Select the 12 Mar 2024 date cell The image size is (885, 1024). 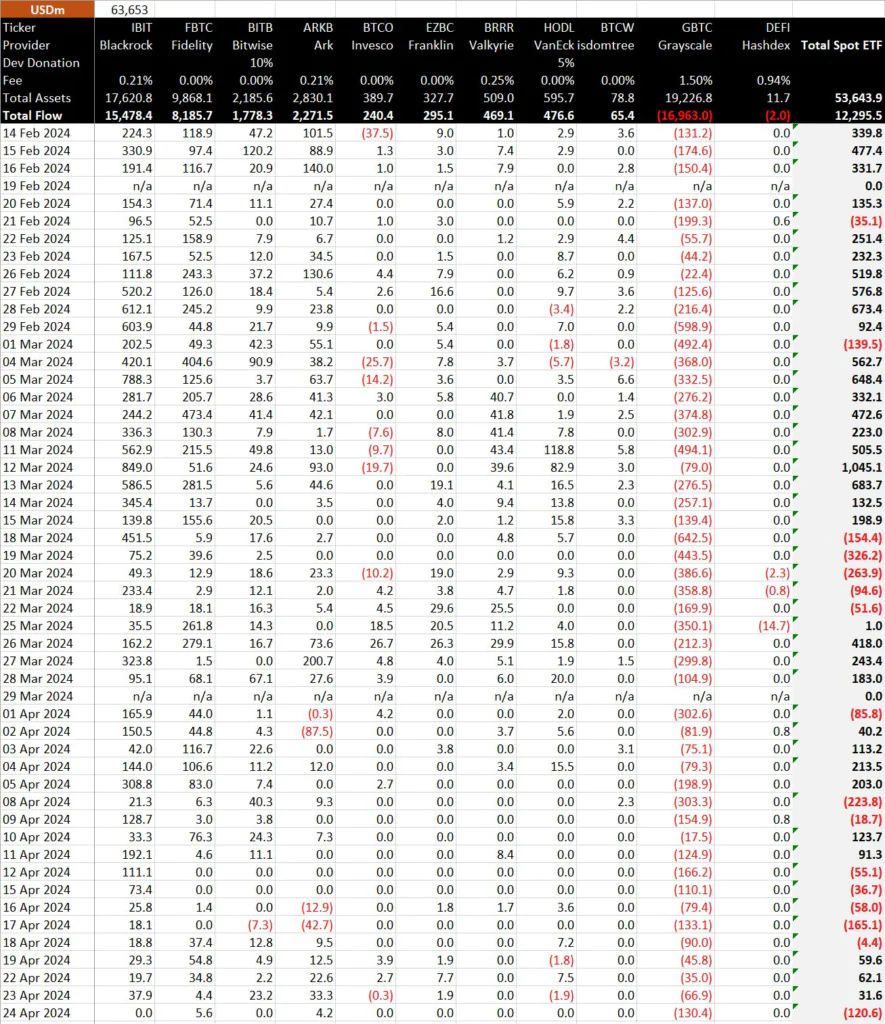tap(38, 468)
